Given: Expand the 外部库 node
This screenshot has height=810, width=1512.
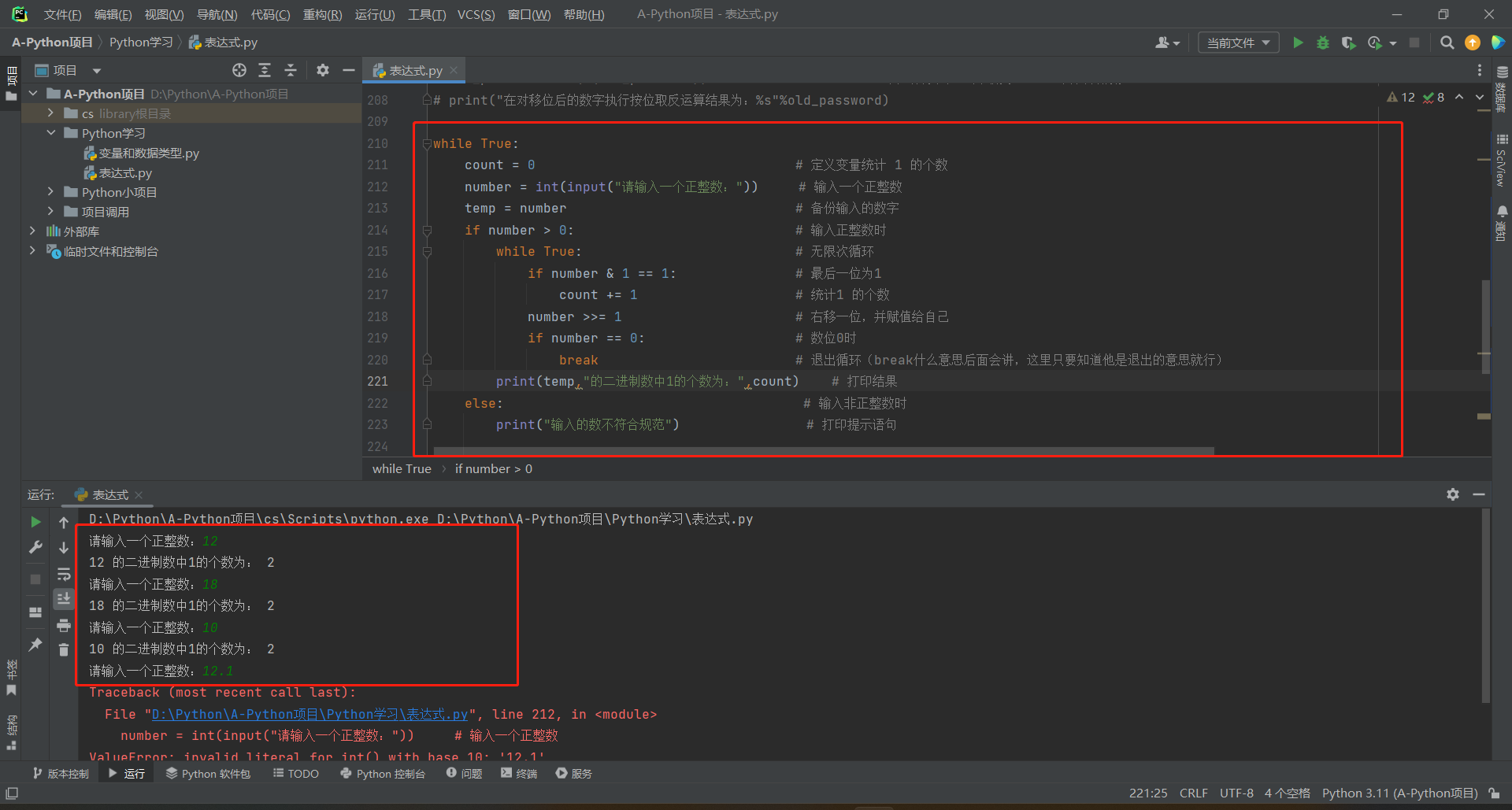Looking at the screenshot, I should (32, 231).
